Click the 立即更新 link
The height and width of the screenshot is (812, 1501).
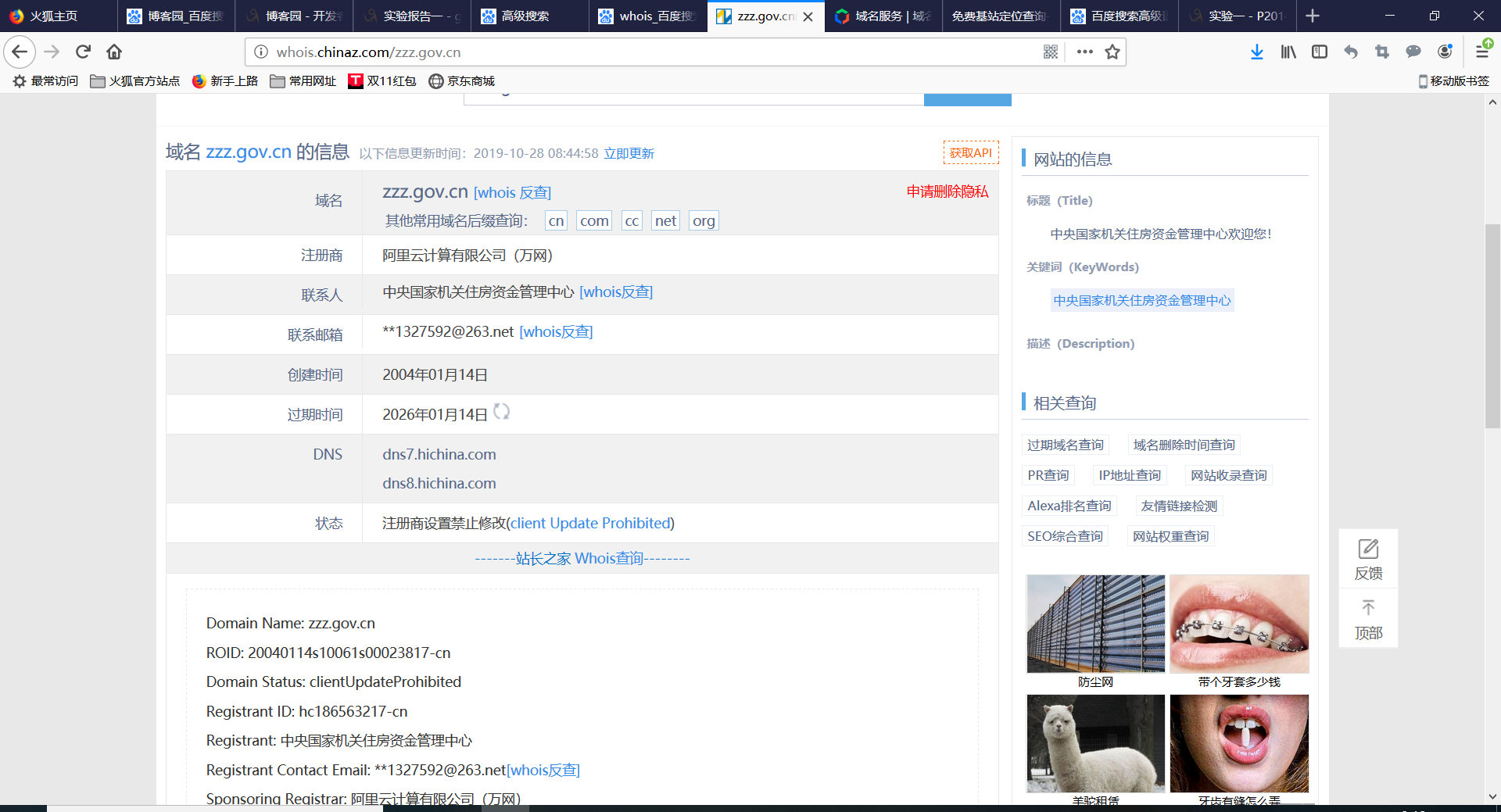629,153
